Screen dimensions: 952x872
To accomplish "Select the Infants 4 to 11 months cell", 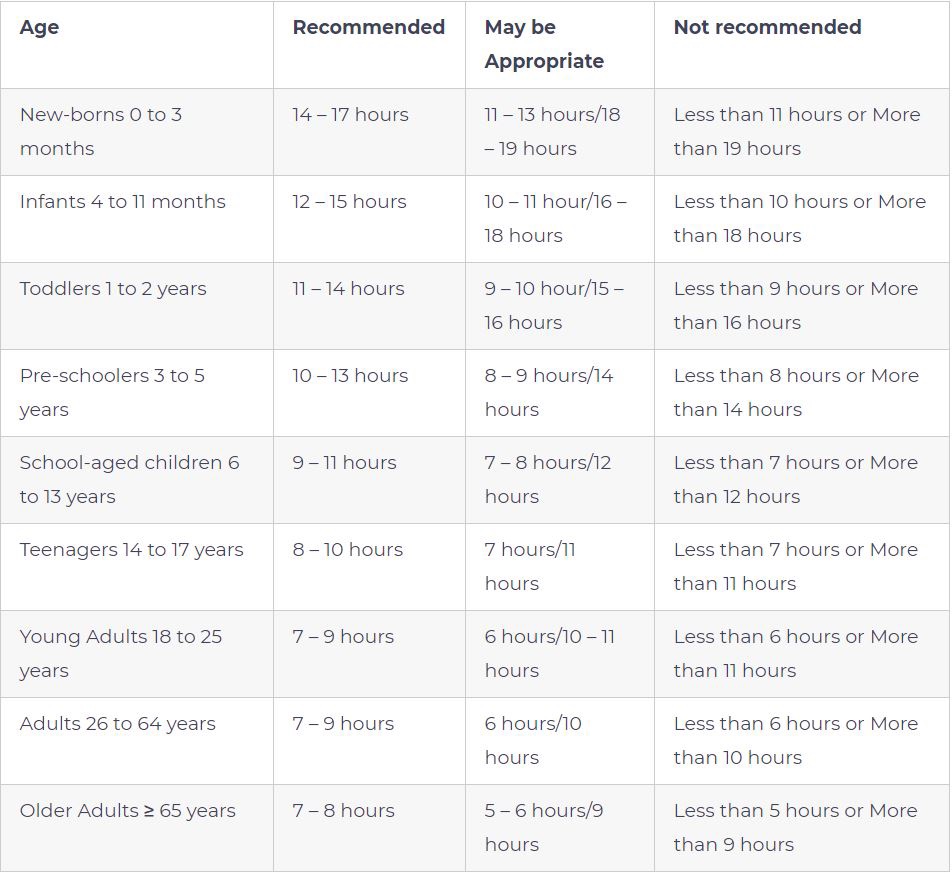I will [122, 202].
